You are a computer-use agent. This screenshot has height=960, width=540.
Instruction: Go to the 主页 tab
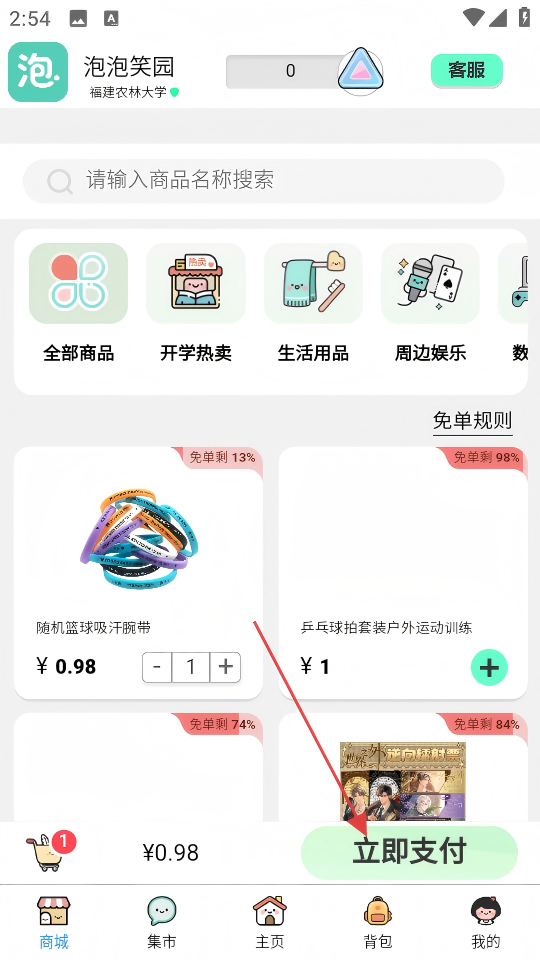(270, 923)
